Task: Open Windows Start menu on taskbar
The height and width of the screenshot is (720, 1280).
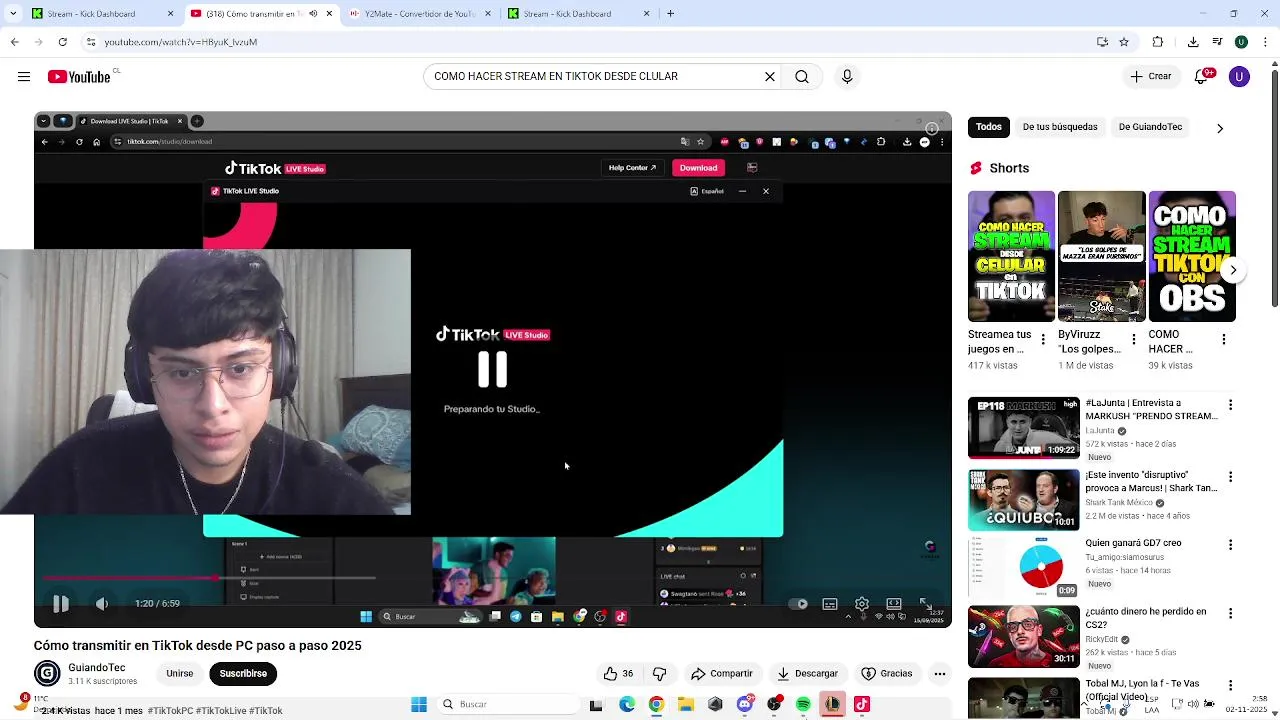Action: click(x=419, y=704)
